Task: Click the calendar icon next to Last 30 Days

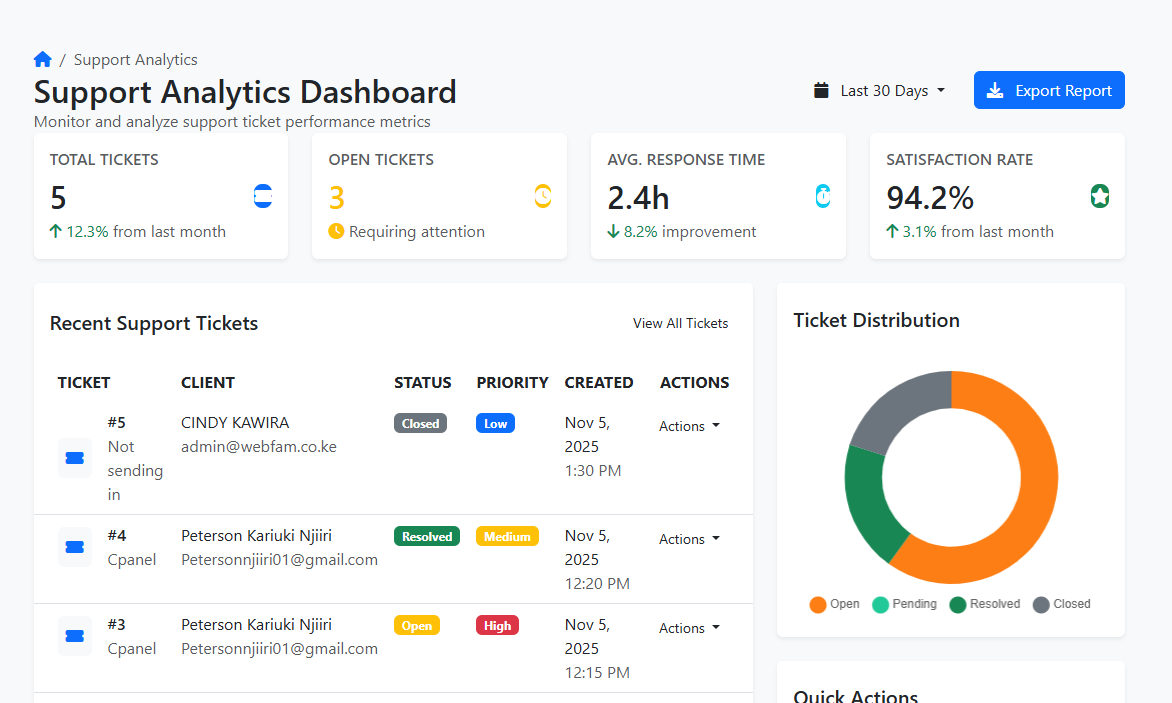Action: tap(822, 90)
